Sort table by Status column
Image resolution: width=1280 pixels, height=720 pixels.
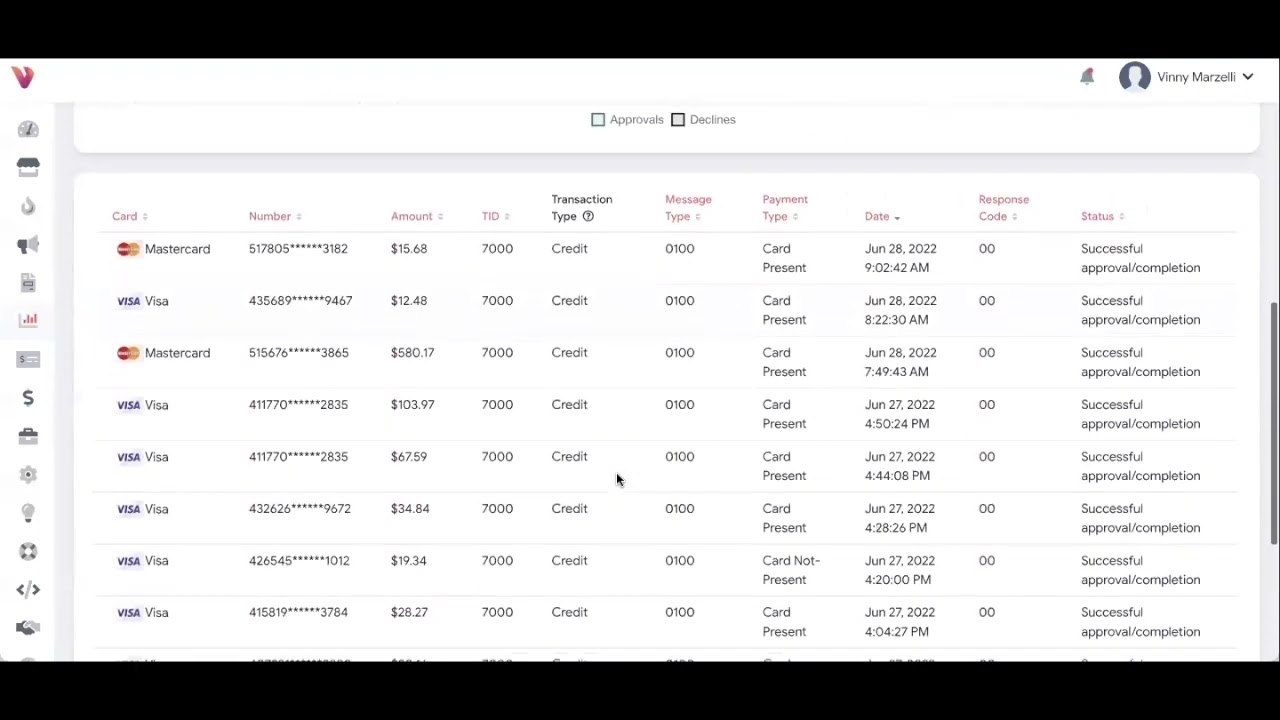[1102, 216]
